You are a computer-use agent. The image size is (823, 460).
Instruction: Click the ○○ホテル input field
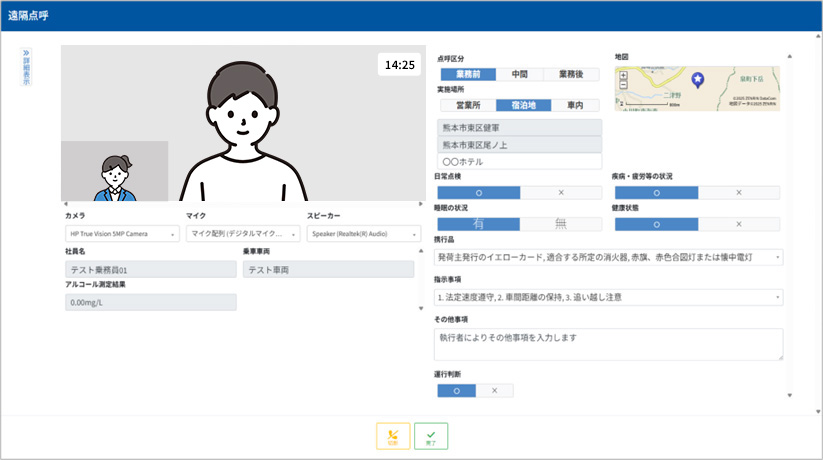[520, 162]
